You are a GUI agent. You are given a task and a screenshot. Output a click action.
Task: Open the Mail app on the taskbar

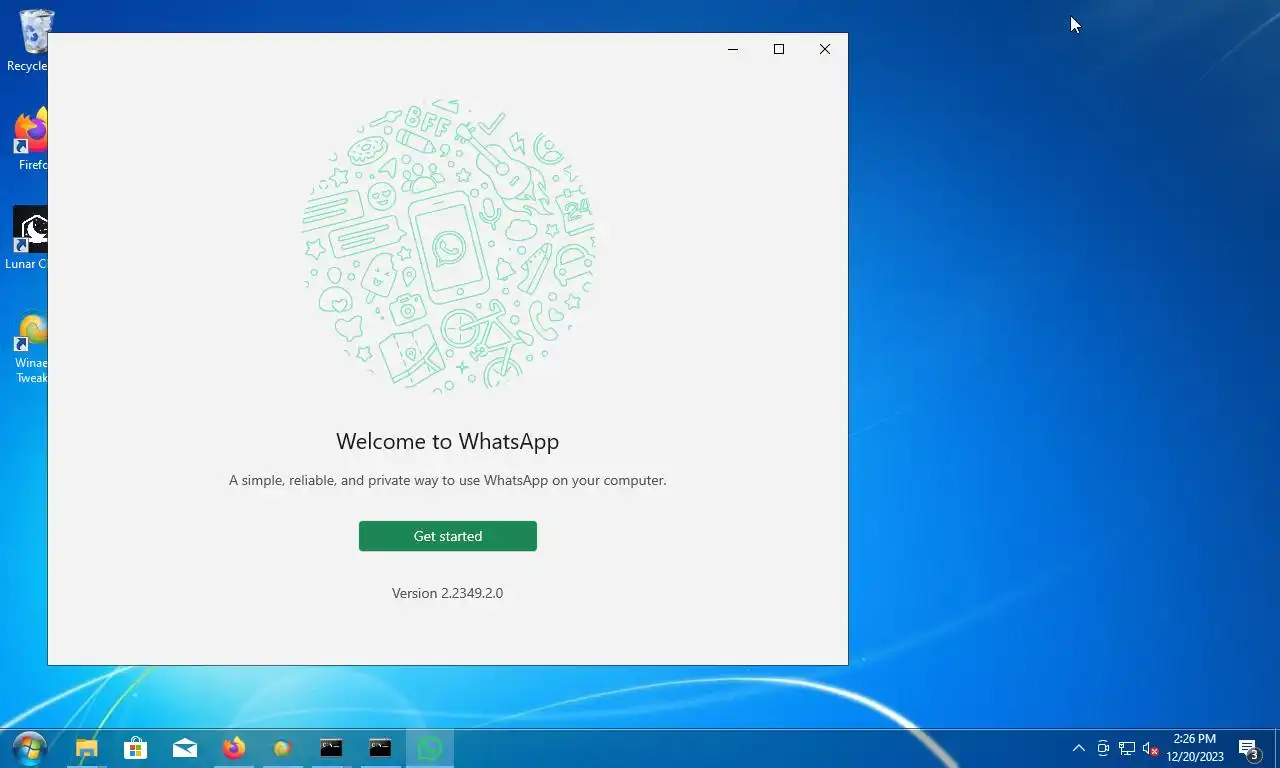tap(184, 748)
